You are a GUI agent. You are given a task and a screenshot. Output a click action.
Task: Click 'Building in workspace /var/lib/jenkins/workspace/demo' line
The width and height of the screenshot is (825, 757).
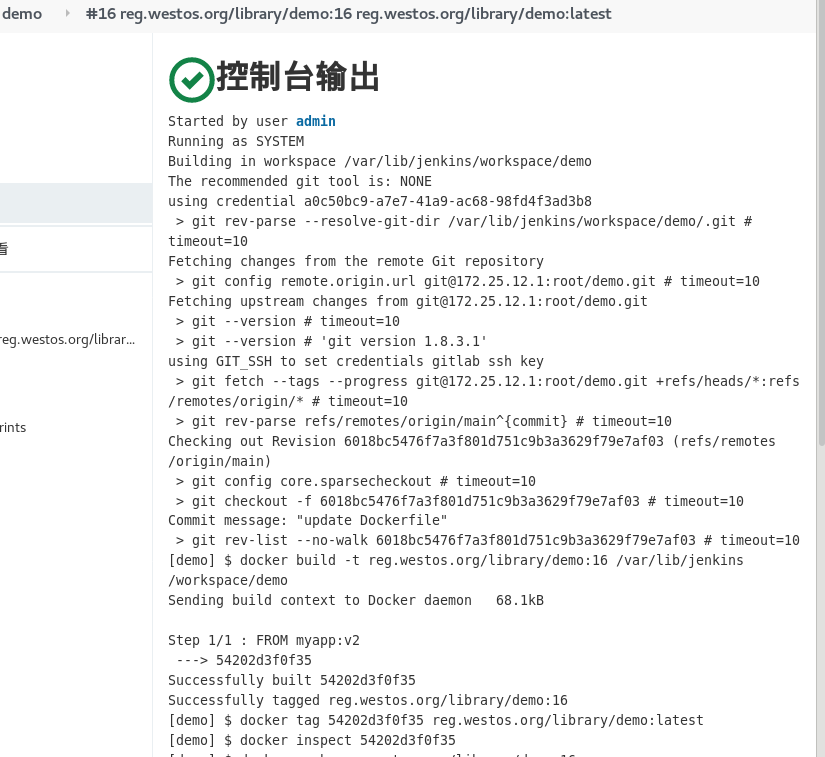(380, 162)
